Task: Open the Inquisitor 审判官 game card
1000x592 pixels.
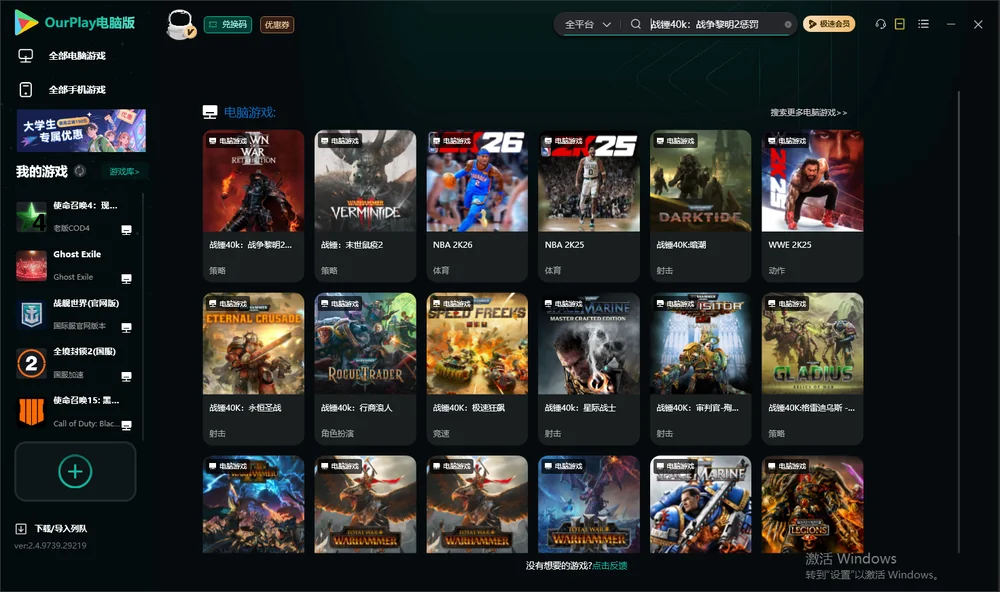Action: 701,368
